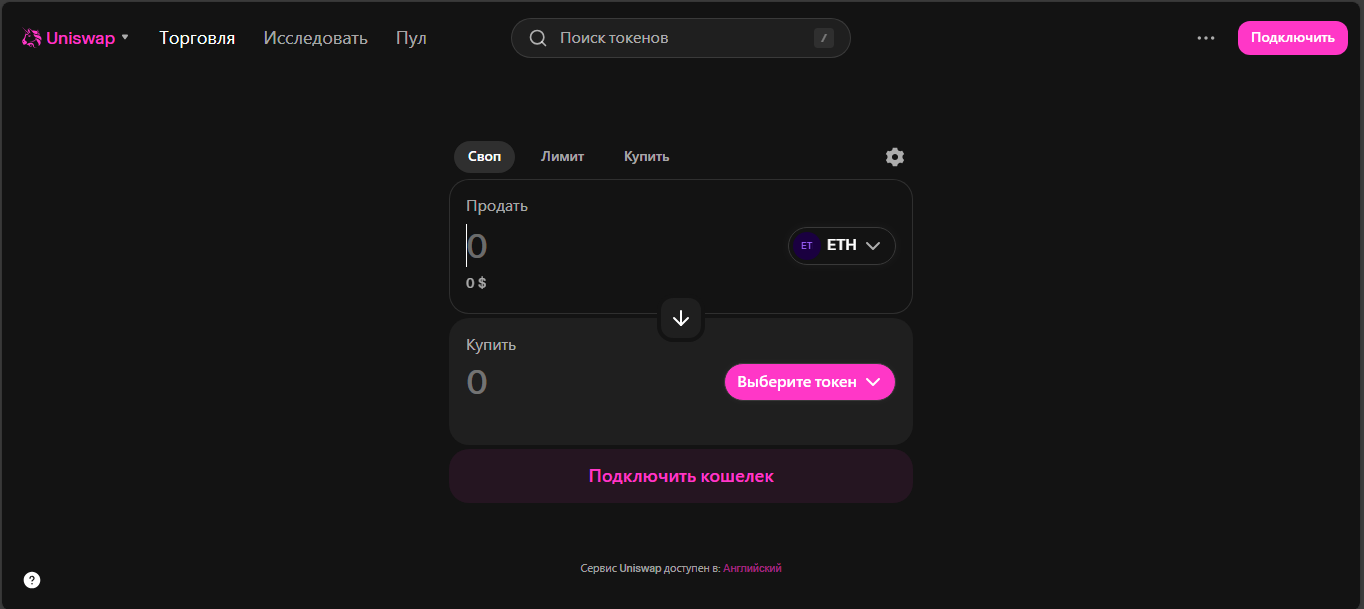Go to the 'Пул' navigation item
Viewport: 1364px width, 609px height.
(411, 38)
